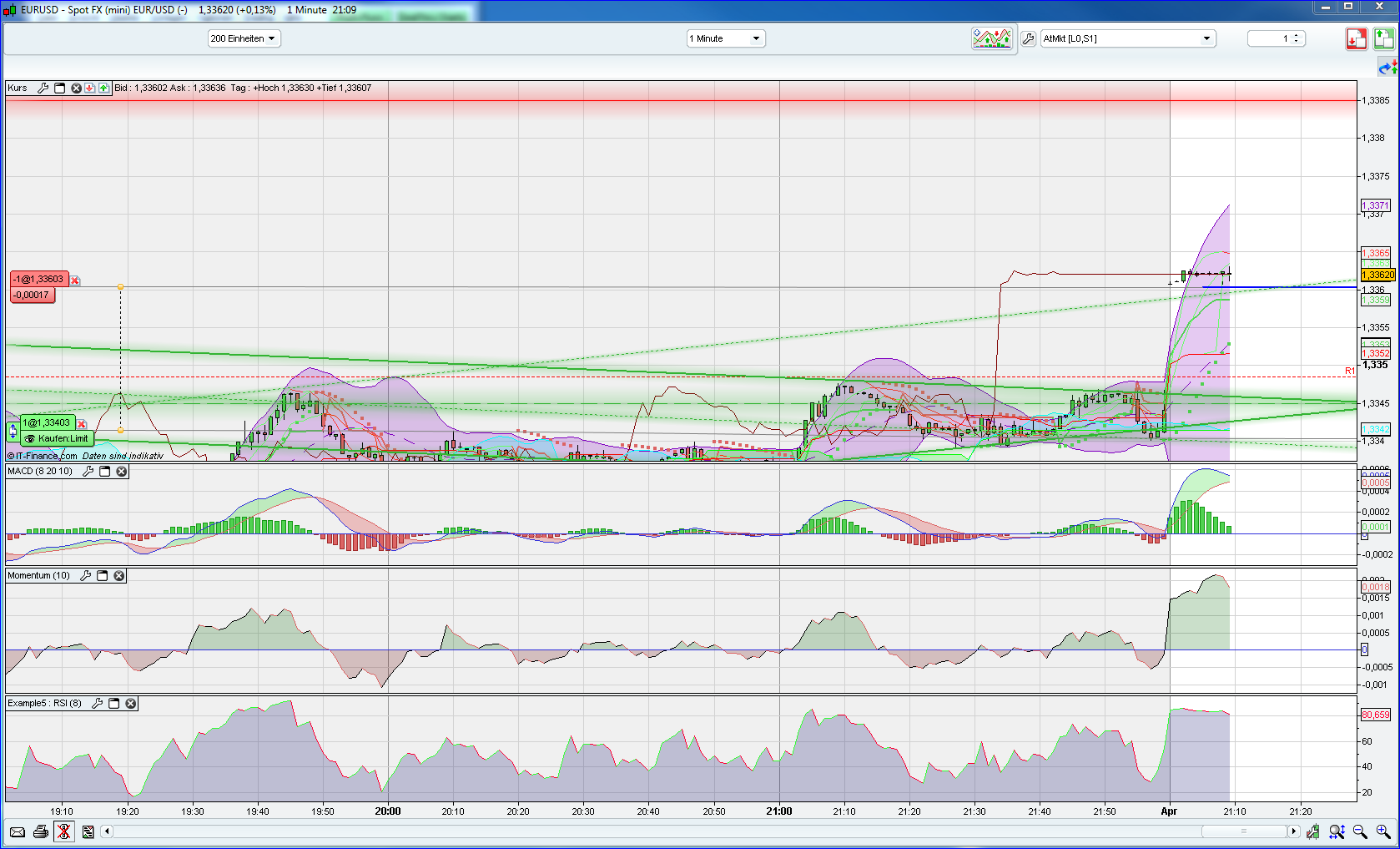
Task: Toggle the crossed-out icon in bottom toolbar
Action: point(63,831)
